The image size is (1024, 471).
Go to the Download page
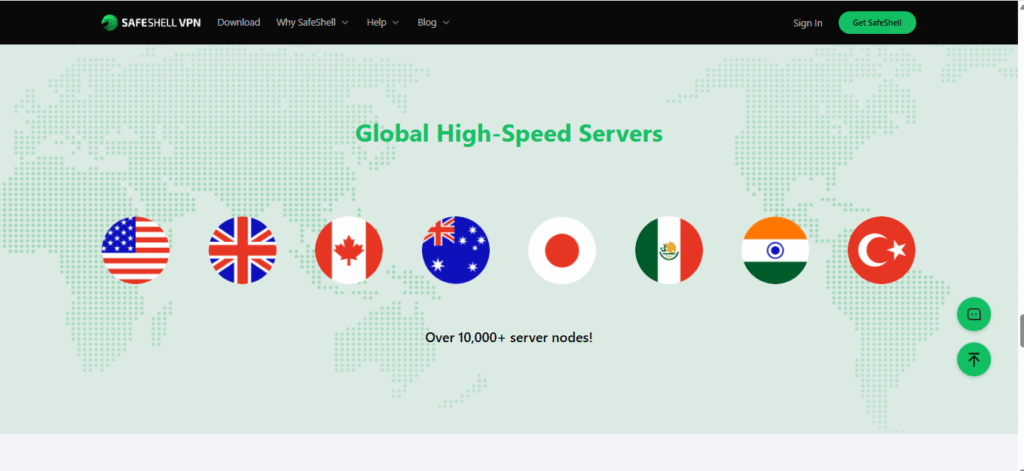point(238,22)
